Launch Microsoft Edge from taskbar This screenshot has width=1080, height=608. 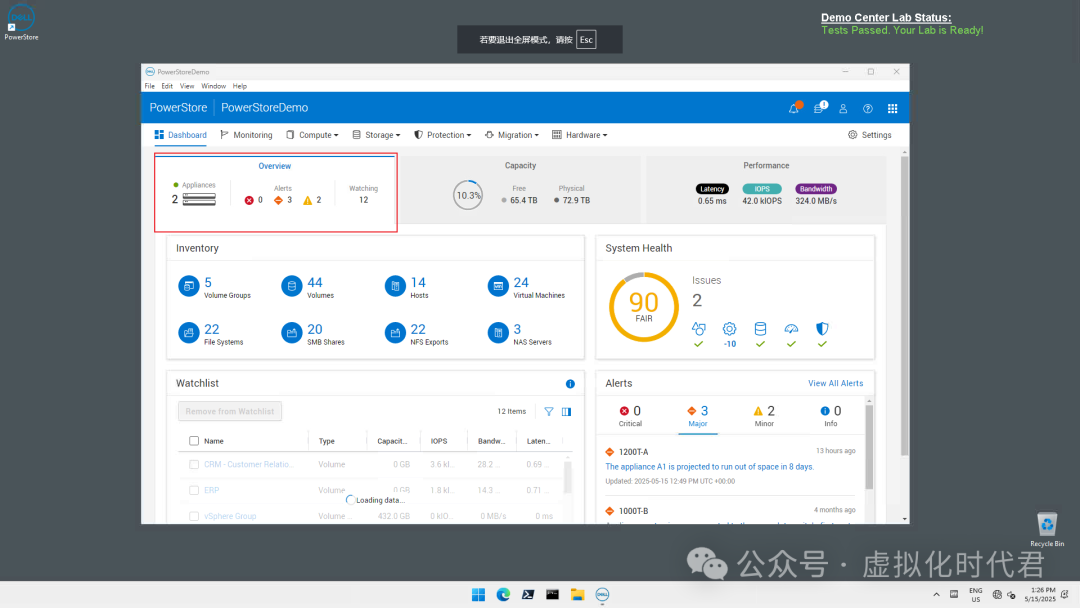[x=503, y=595]
